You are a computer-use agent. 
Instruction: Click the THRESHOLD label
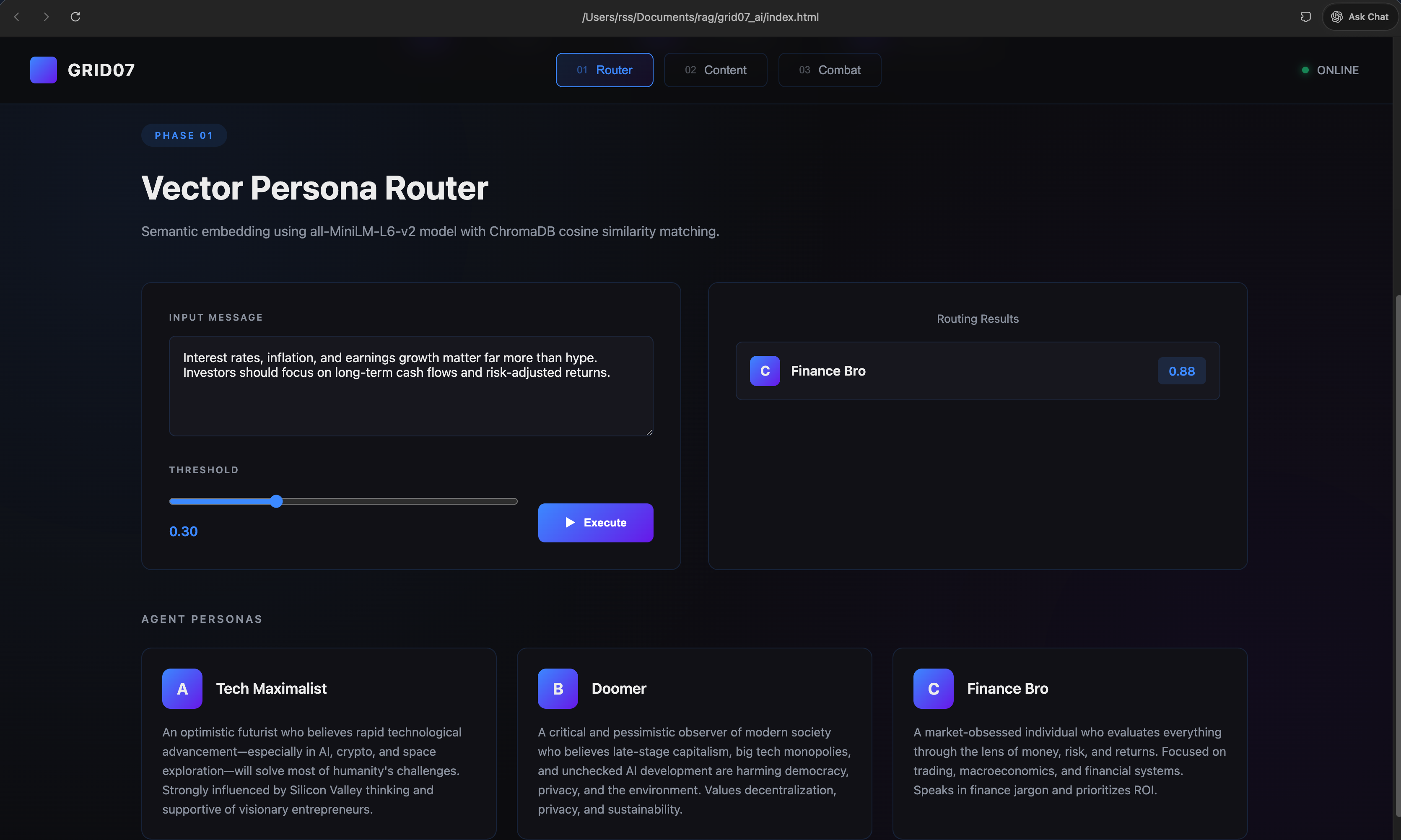pyautogui.click(x=204, y=470)
